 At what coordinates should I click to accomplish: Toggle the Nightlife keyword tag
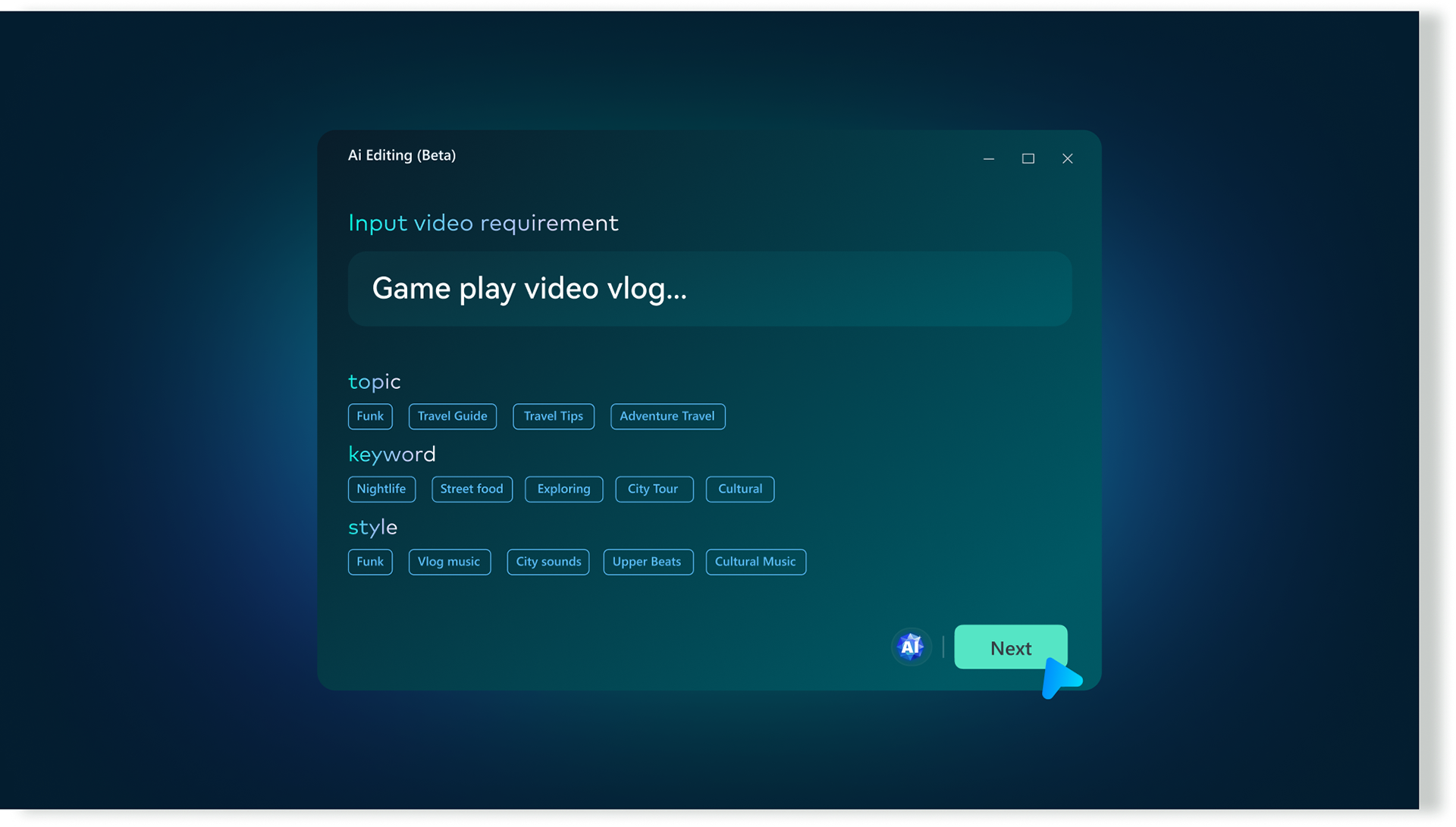point(381,489)
